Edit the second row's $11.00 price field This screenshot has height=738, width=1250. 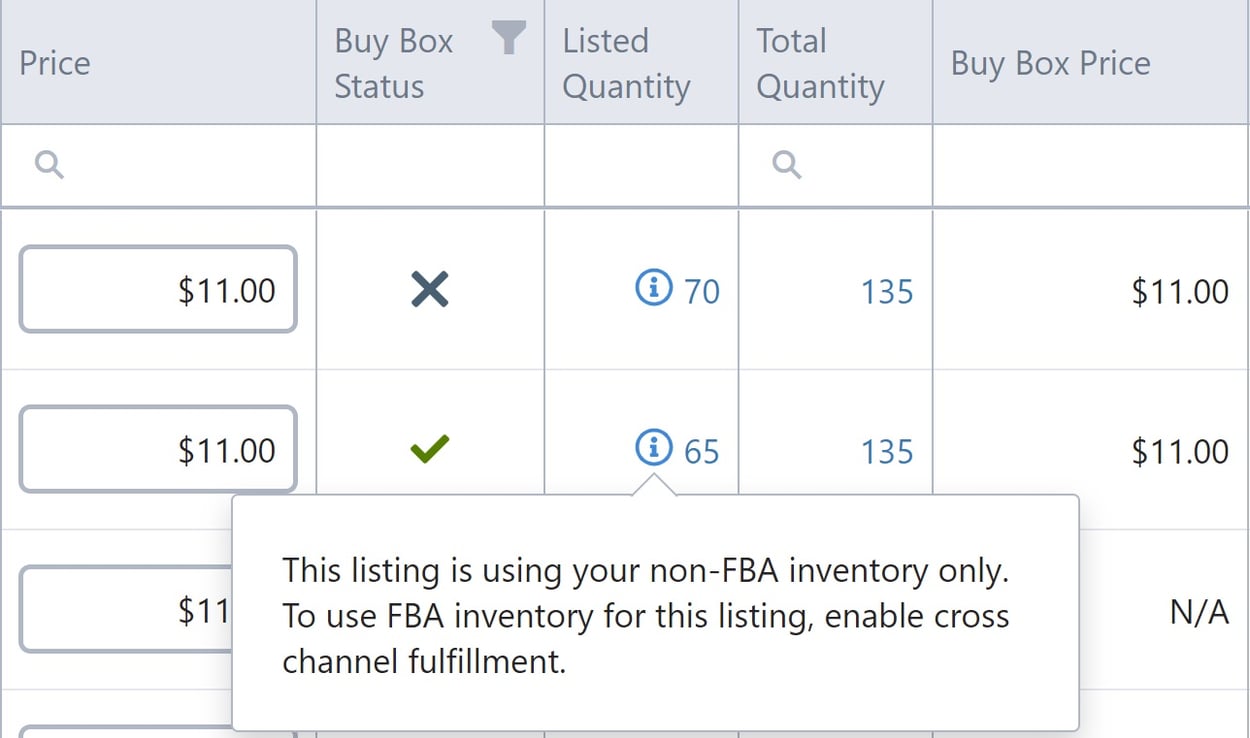coord(157,448)
